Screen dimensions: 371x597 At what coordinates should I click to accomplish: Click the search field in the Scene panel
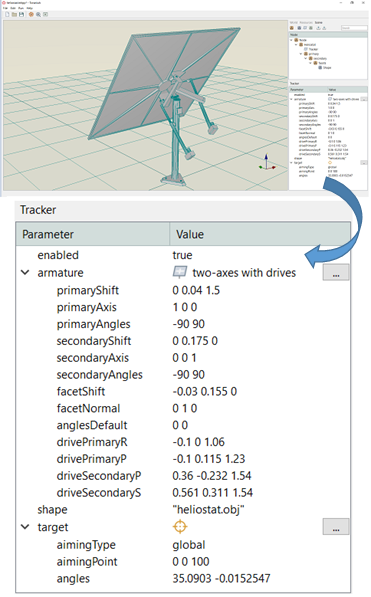point(354,28)
